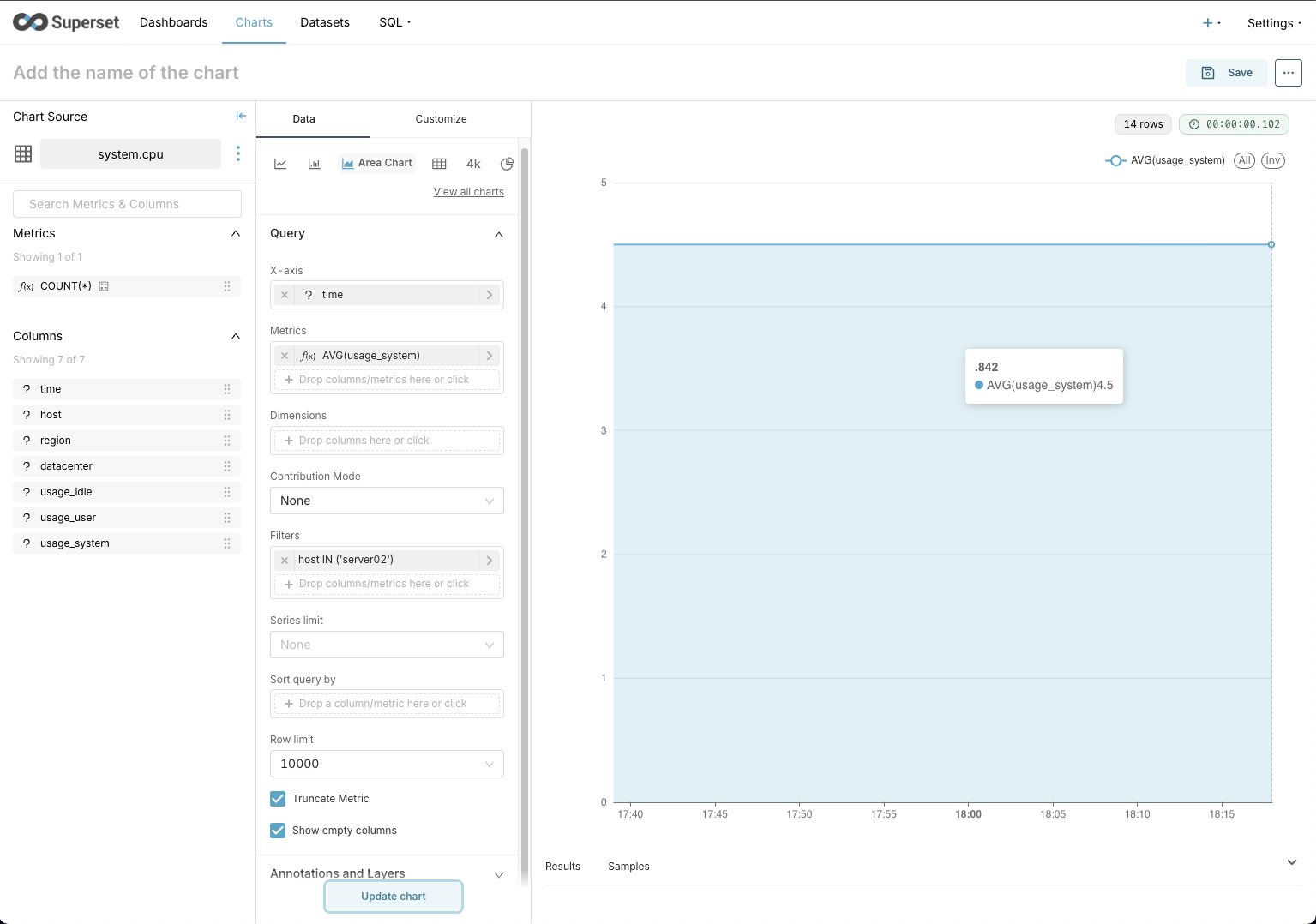
Task: Open the Contribution Mode dropdown
Action: click(387, 501)
